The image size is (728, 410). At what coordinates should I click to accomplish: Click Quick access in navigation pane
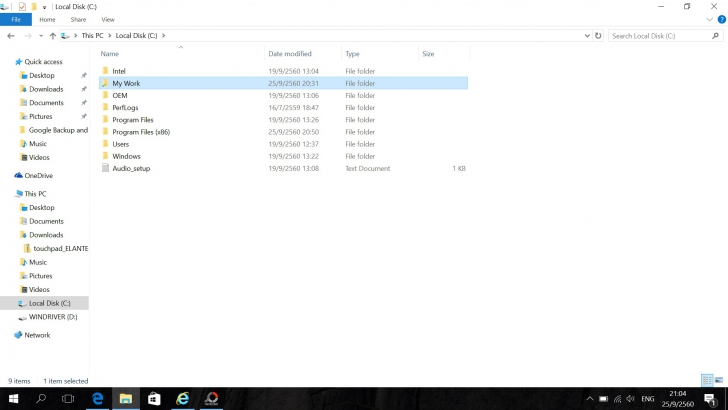[x=43, y=62]
